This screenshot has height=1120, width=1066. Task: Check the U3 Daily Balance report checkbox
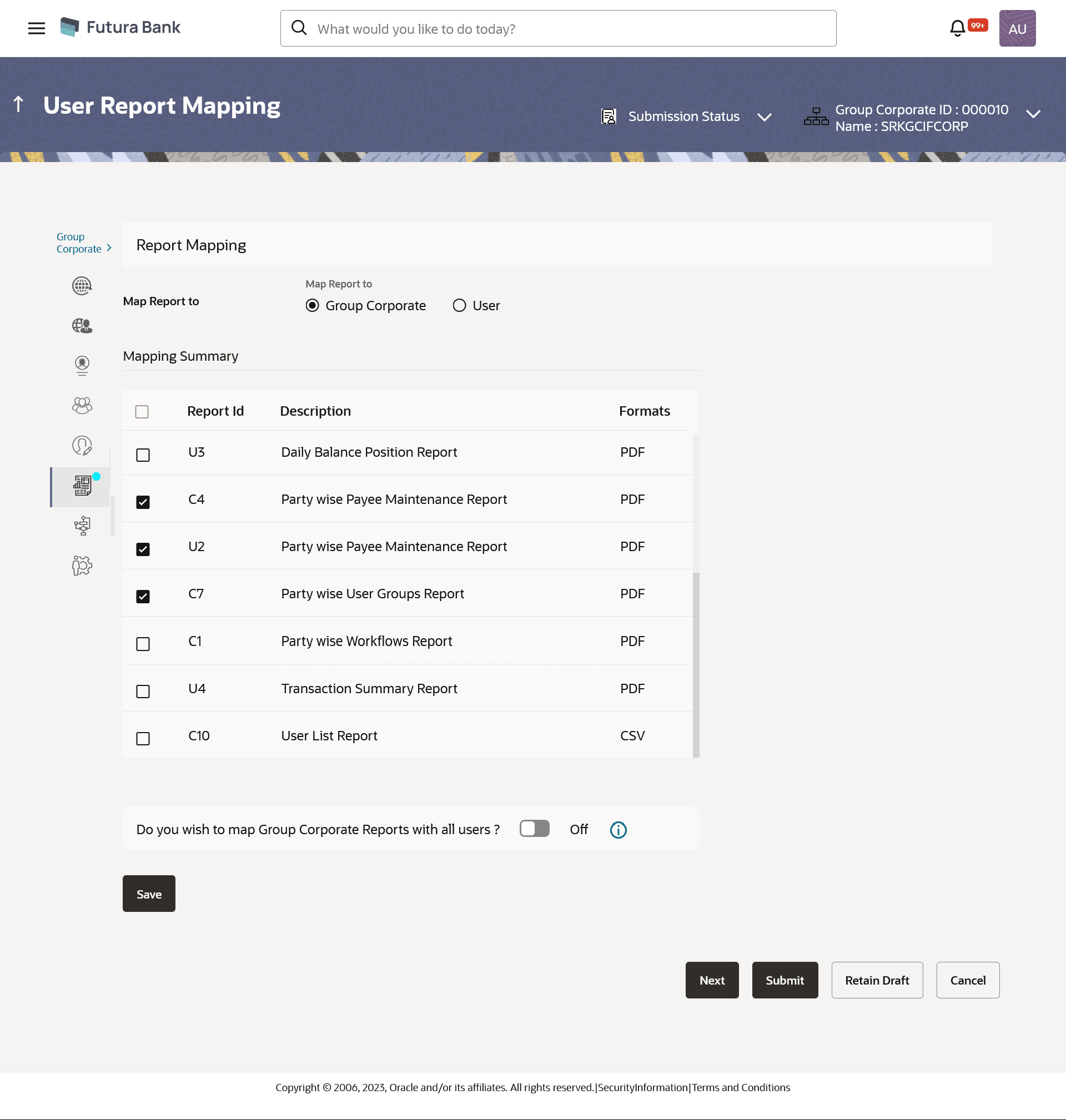tap(143, 455)
